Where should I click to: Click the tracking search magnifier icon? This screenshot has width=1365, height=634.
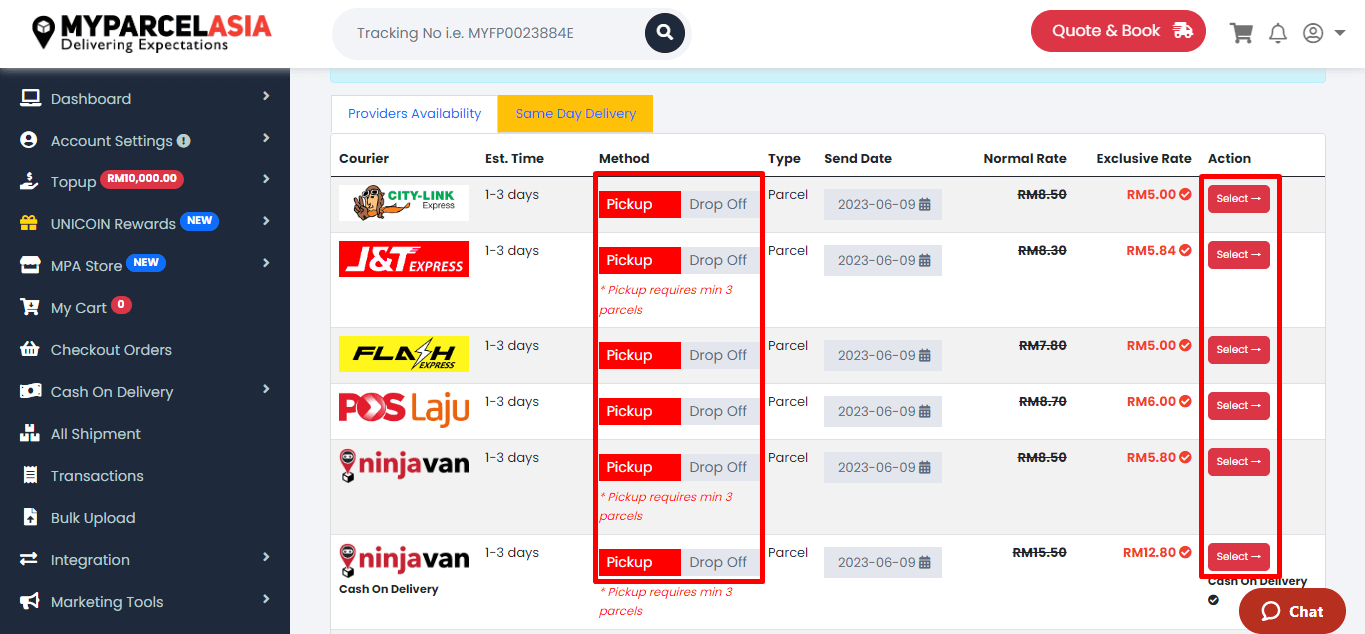[664, 33]
